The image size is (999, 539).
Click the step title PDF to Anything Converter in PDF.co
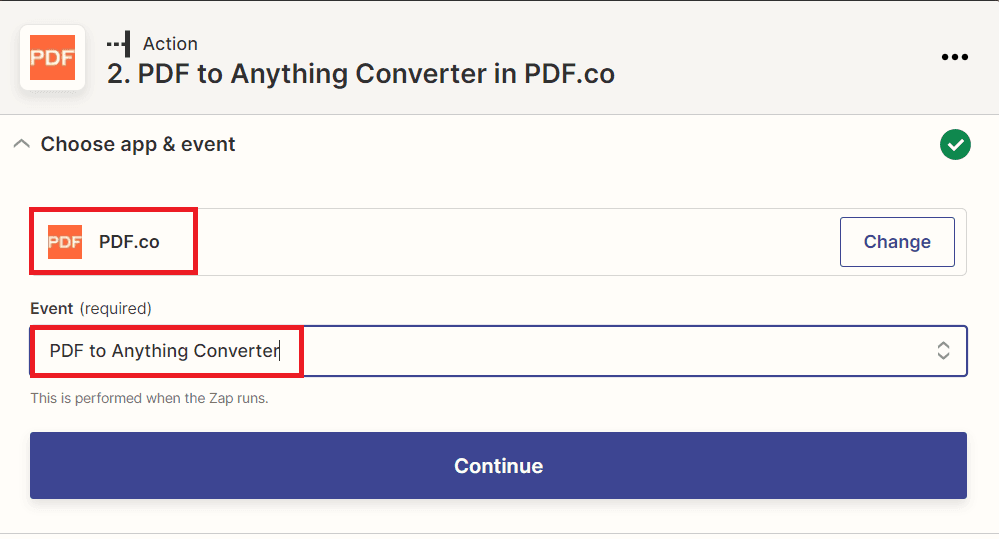361,74
